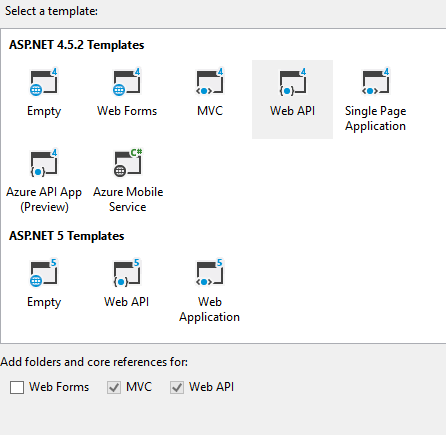
Task: Select the ASP.NET 5 Web Application icon
Action: tap(210, 273)
